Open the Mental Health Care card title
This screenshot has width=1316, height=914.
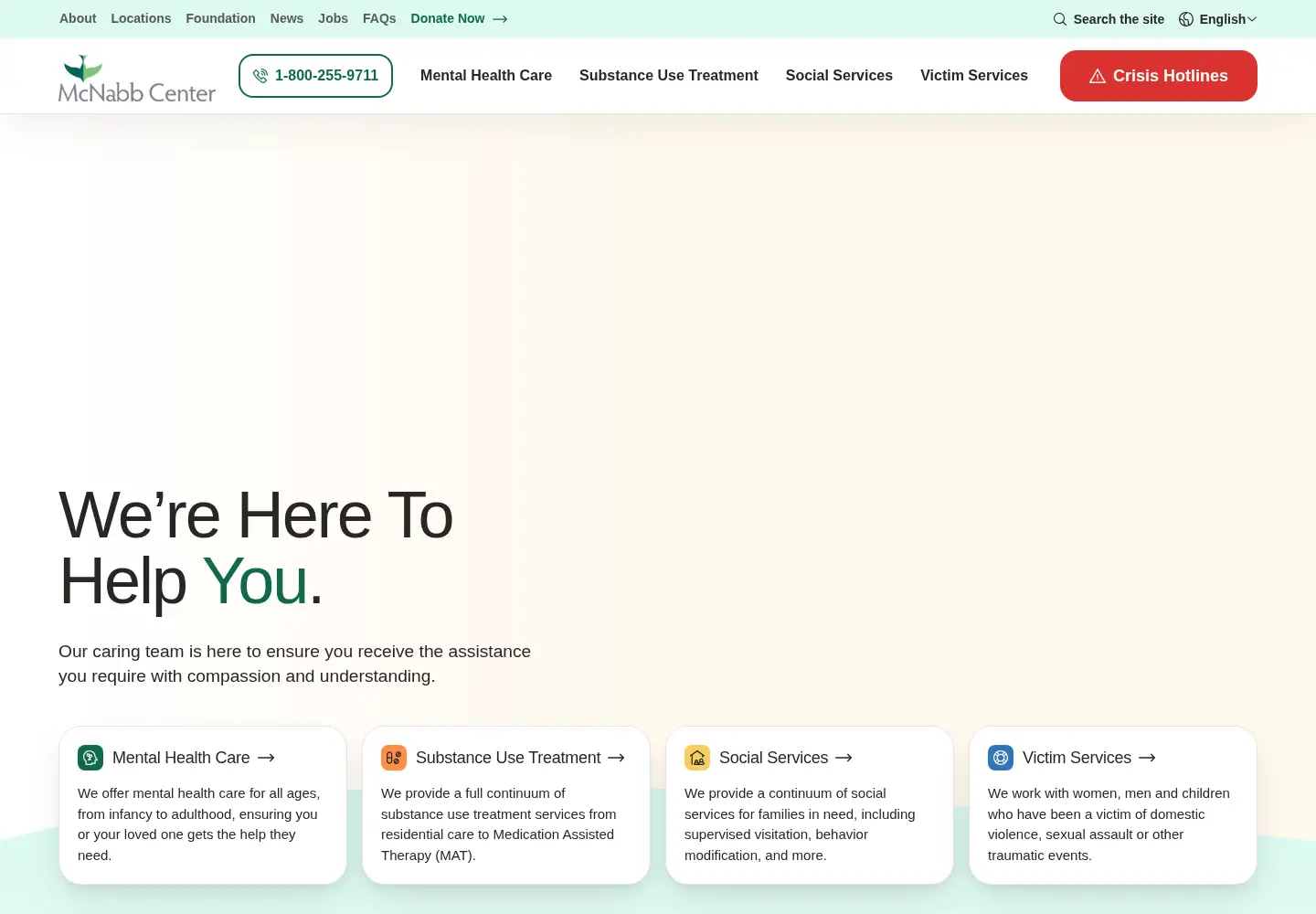point(181,758)
